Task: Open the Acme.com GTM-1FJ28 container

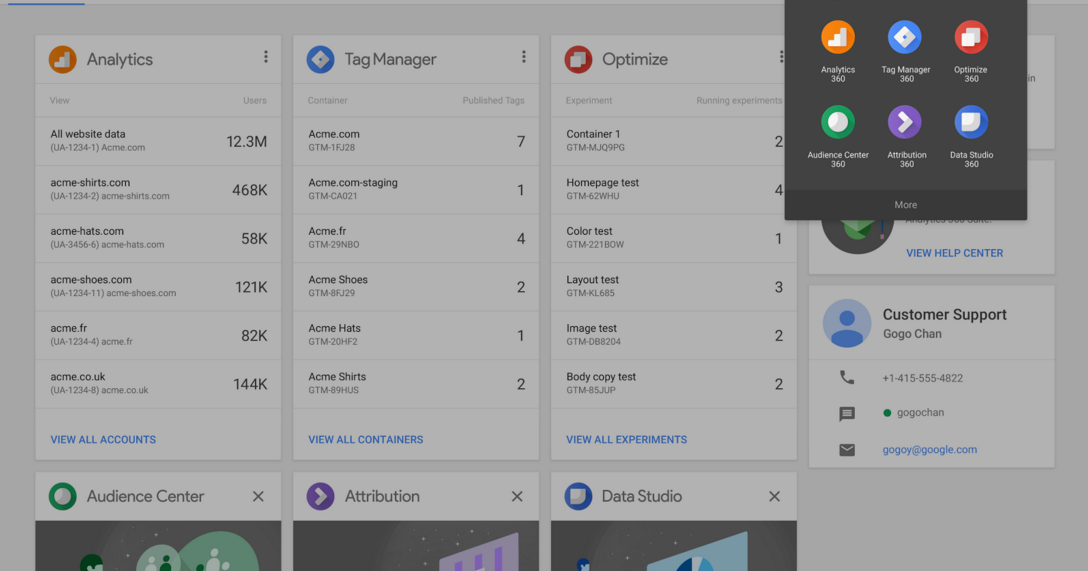Action: (416, 141)
